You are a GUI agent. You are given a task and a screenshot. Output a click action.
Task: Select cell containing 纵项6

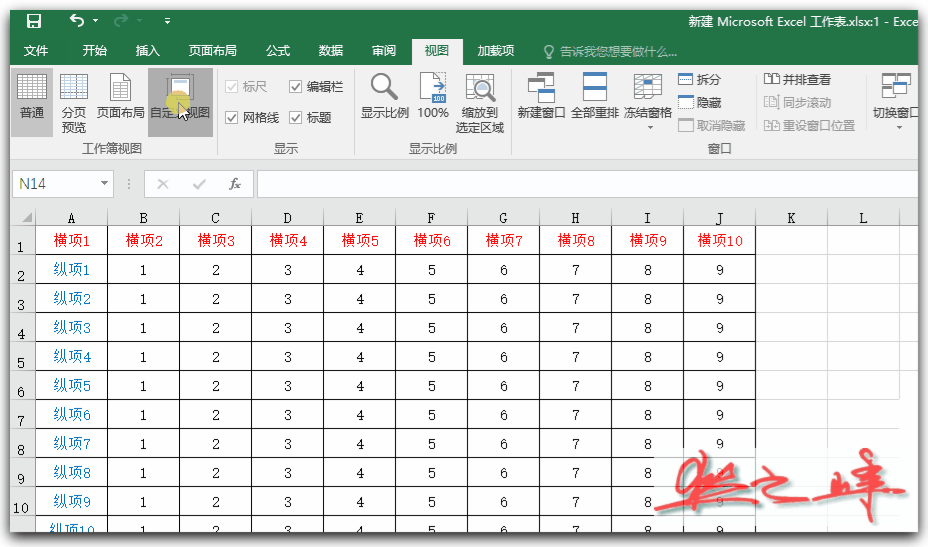tap(72, 414)
